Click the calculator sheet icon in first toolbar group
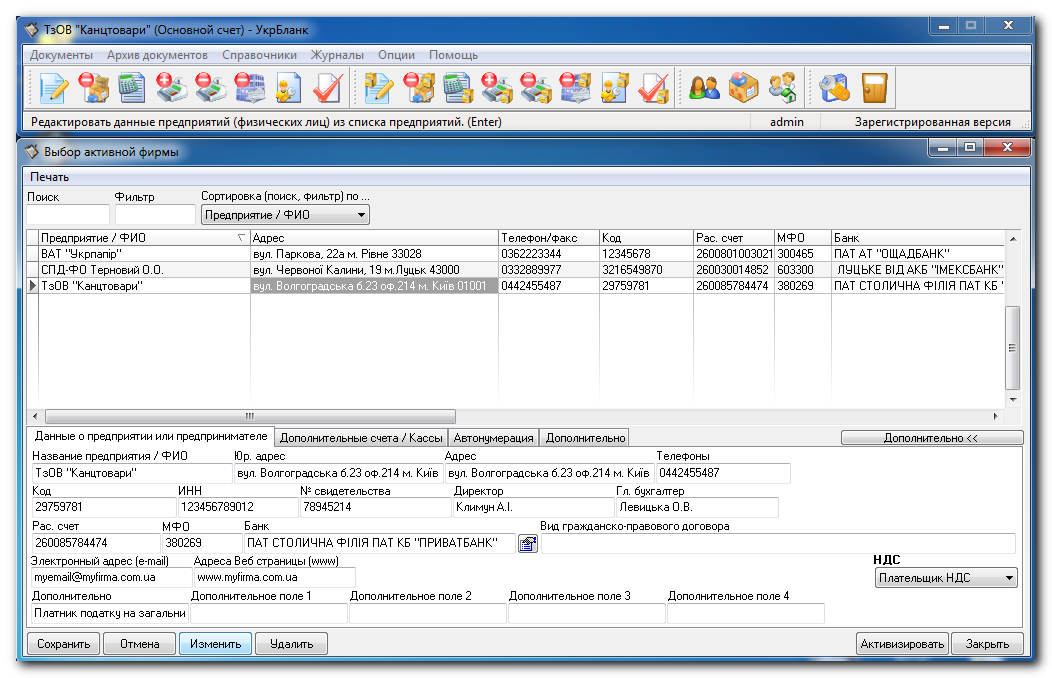Viewport: 1052px width, 678px height. coord(132,88)
